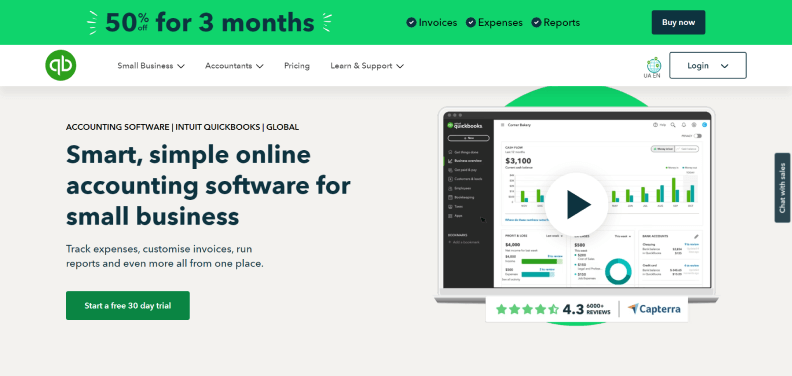792x376 pixels.
Task: Click the check icon beside Reports
Action: pyautogui.click(x=536, y=22)
